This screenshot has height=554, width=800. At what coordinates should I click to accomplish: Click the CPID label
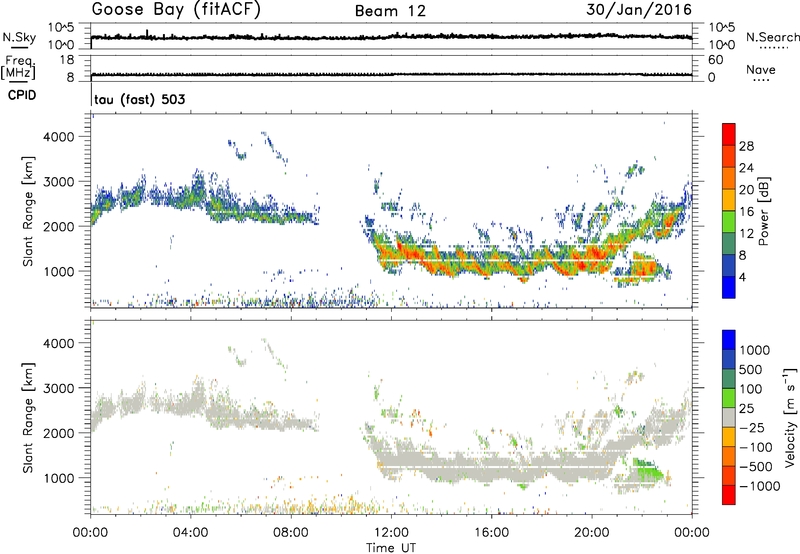[22, 95]
